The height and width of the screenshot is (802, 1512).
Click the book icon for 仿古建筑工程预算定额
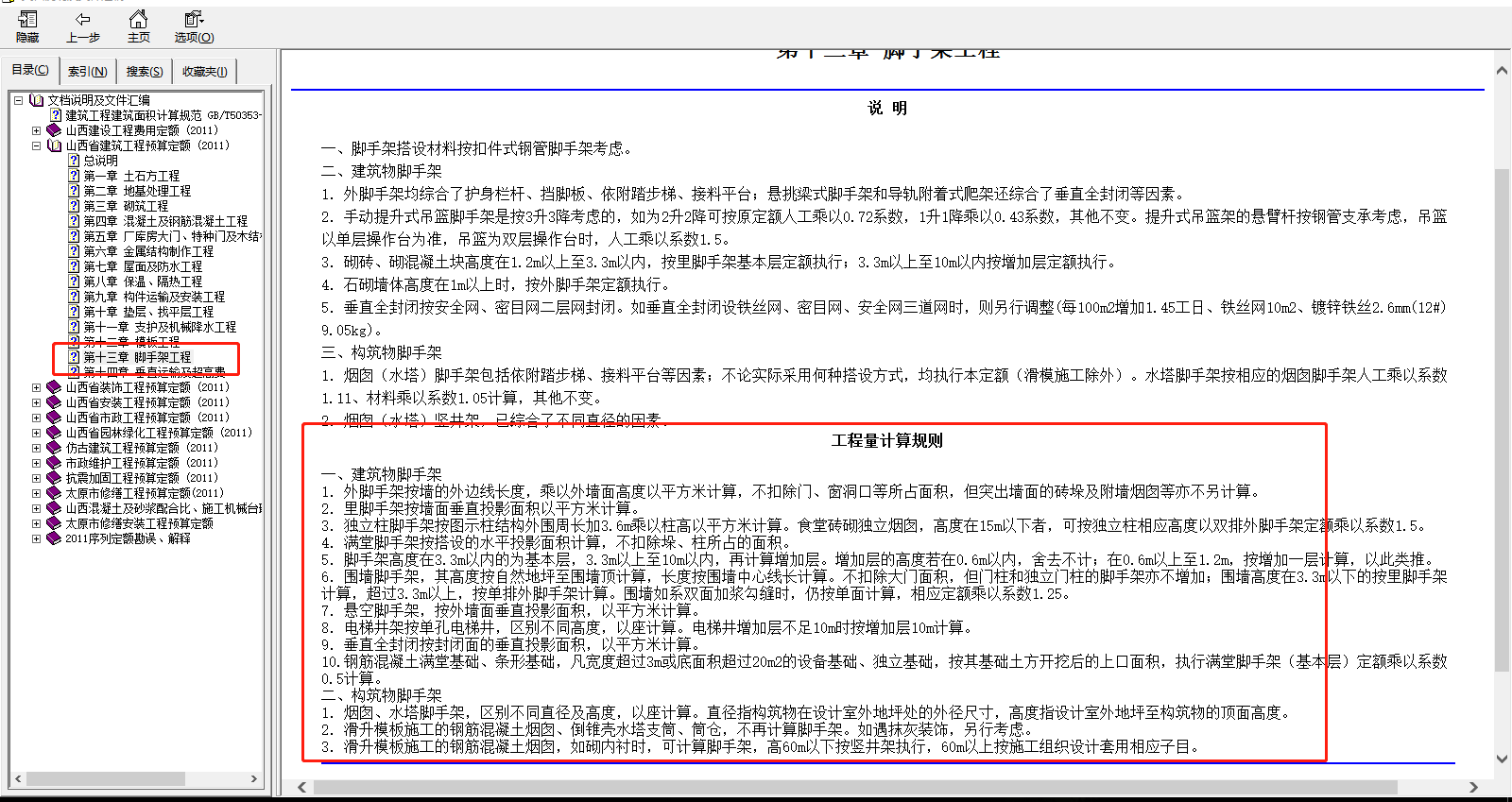point(54,448)
